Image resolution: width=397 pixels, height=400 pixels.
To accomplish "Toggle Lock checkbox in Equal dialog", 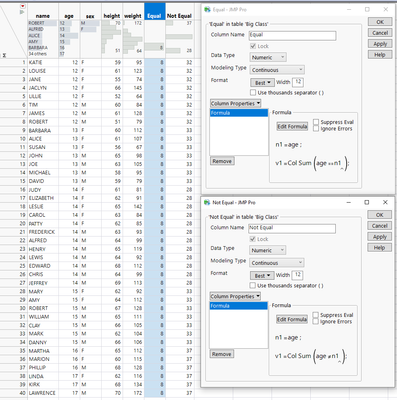I will (253, 46).
